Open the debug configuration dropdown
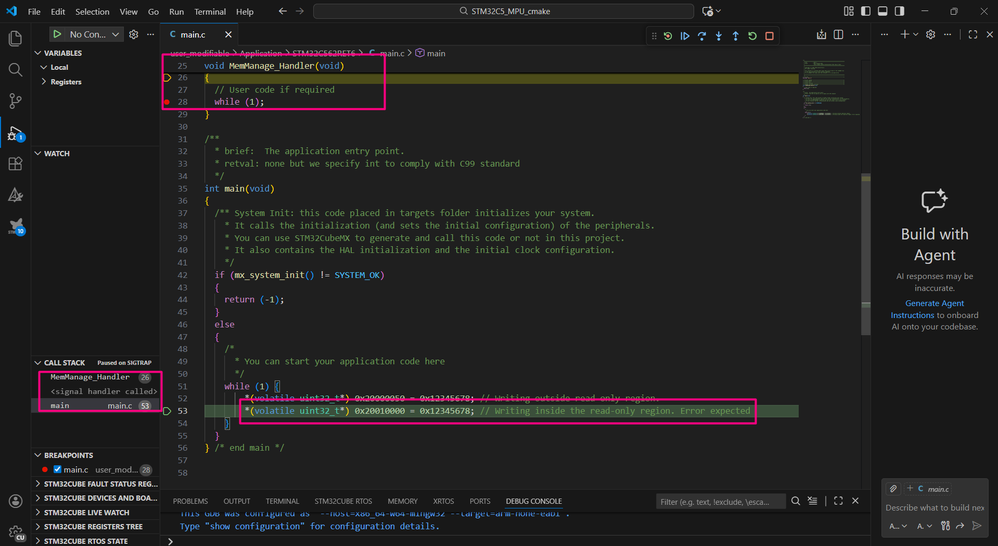Image resolution: width=998 pixels, height=546 pixels. (x=116, y=35)
